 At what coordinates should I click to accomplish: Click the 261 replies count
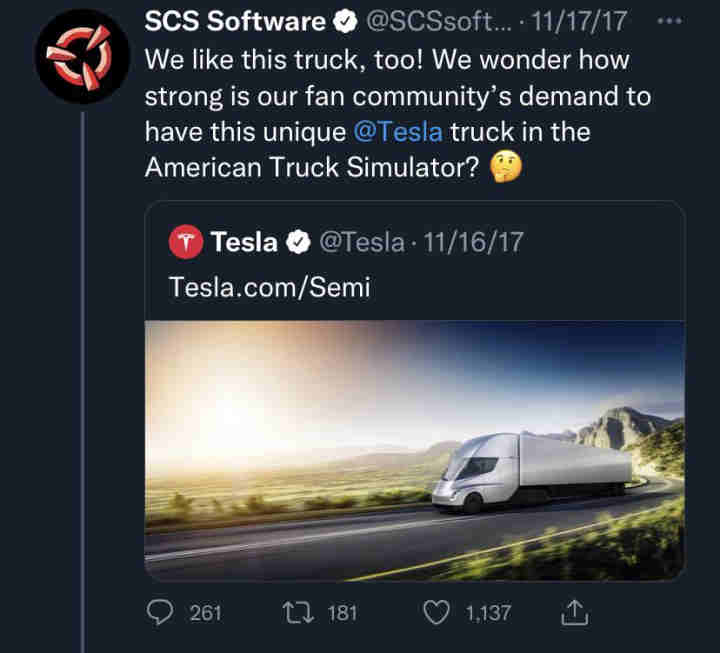pyautogui.click(x=205, y=612)
